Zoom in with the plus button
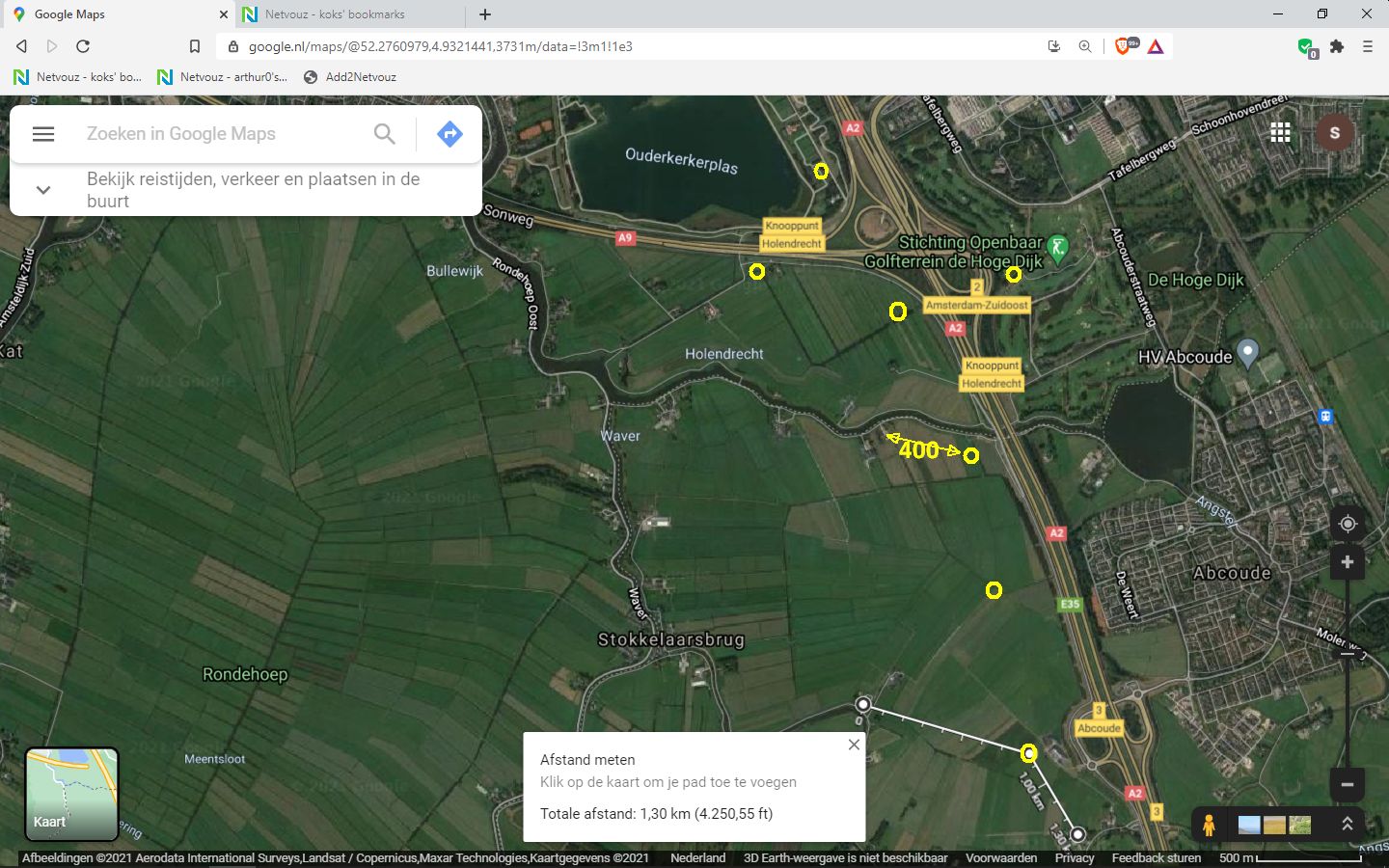 pos(1348,562)
